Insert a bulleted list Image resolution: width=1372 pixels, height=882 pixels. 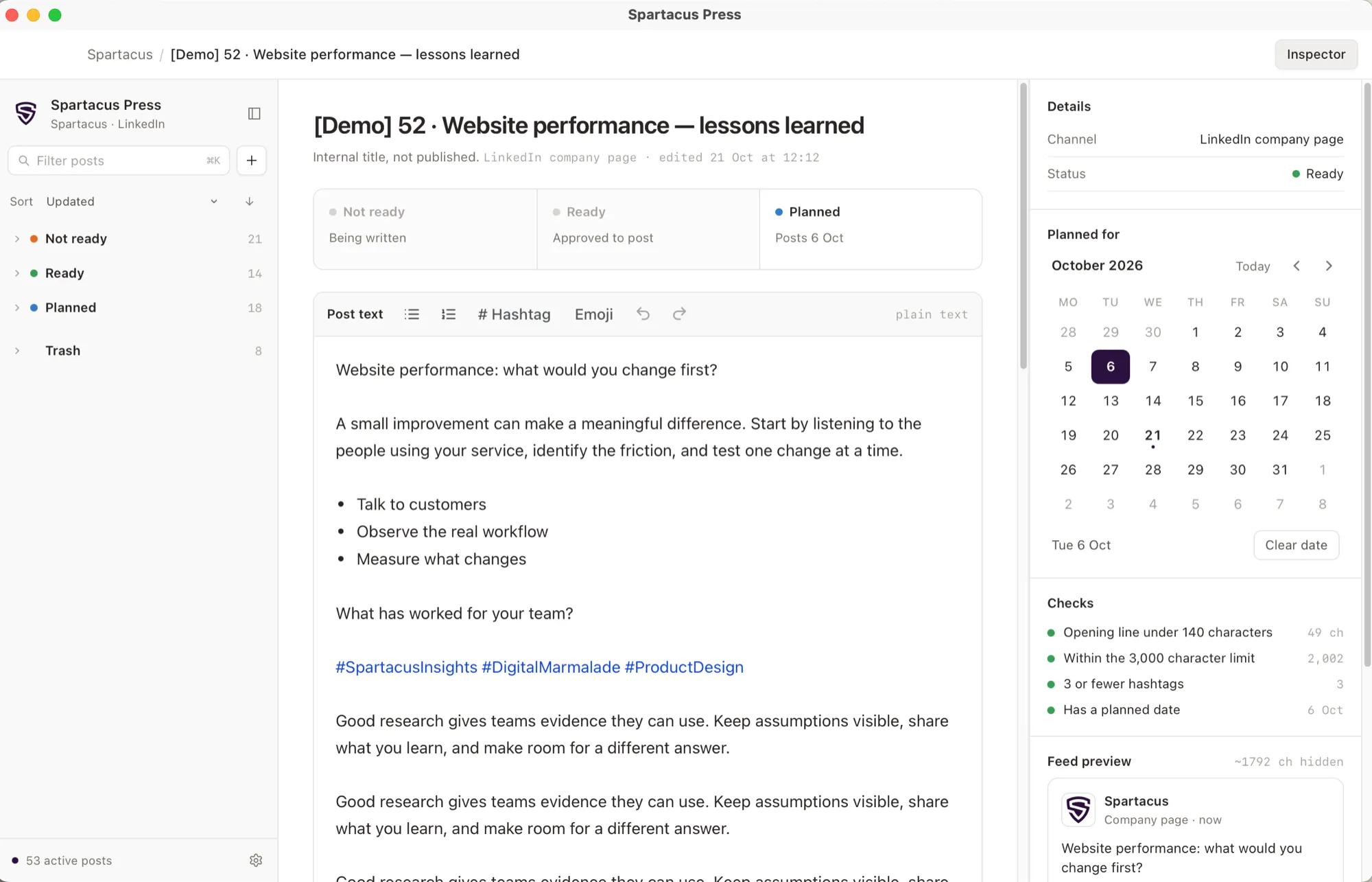pos(412,314)
